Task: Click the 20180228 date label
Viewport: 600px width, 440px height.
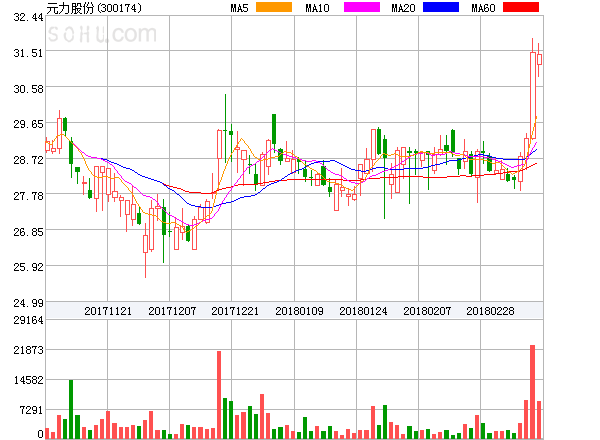Action: pyautogui.click(x=490, y=311)
